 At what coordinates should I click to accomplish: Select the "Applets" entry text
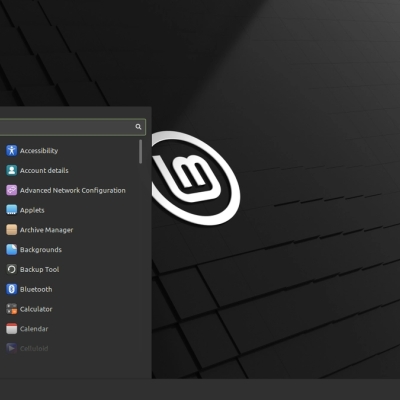(x=32, y=210)
